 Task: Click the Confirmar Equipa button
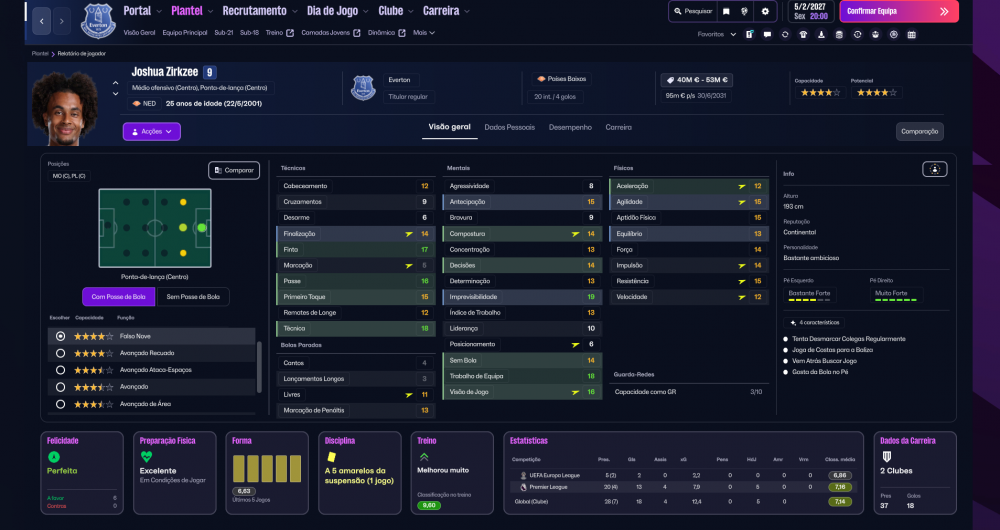click(x=899, y=11)
